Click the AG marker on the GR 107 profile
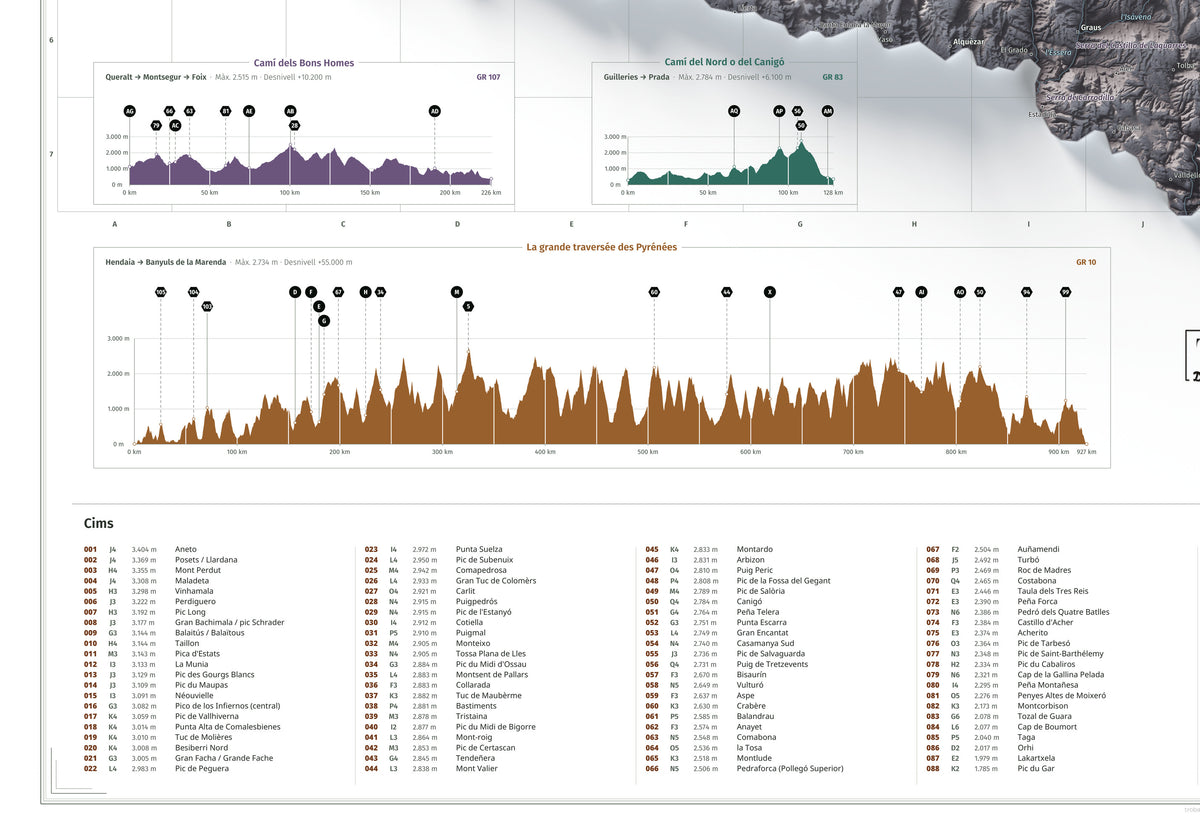The width and height of the screenshot is (1200, 840). point(129,111)
